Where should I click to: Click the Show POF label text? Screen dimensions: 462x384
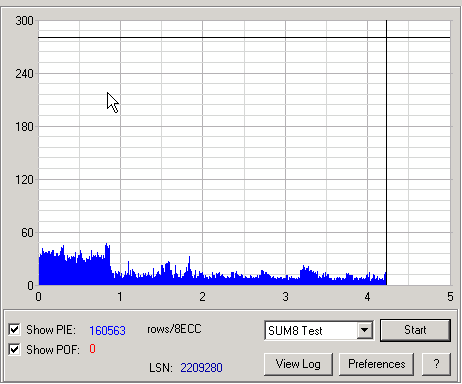[53, 350]
